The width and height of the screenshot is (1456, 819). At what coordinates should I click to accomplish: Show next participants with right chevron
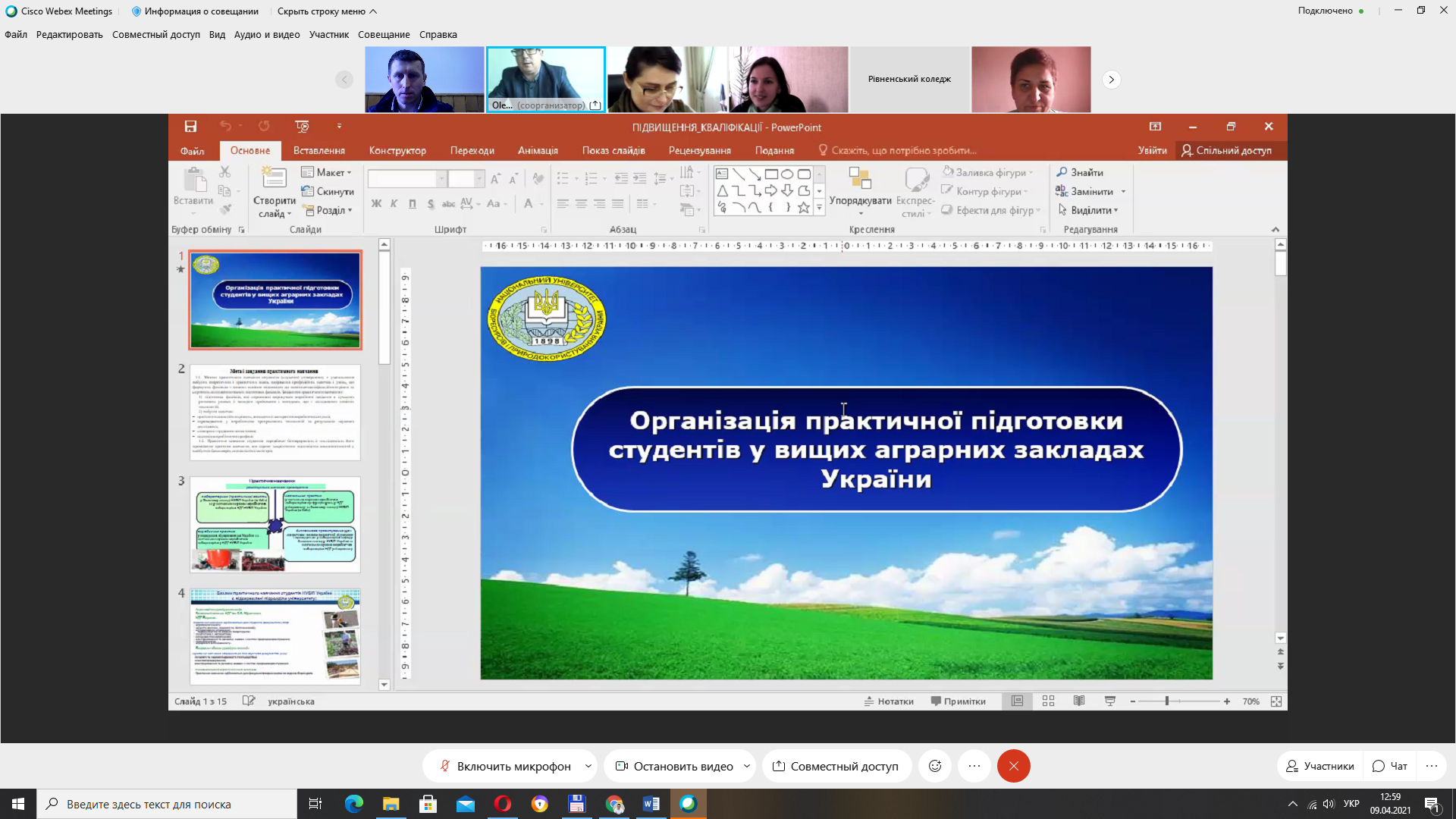point(1111,80)
